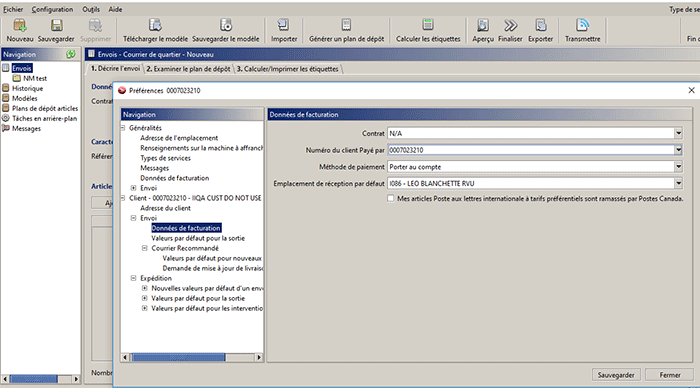Viewport: 700px width, 388px height.
Task: Open the Fichier menu
Action: [x=13, y=9]
